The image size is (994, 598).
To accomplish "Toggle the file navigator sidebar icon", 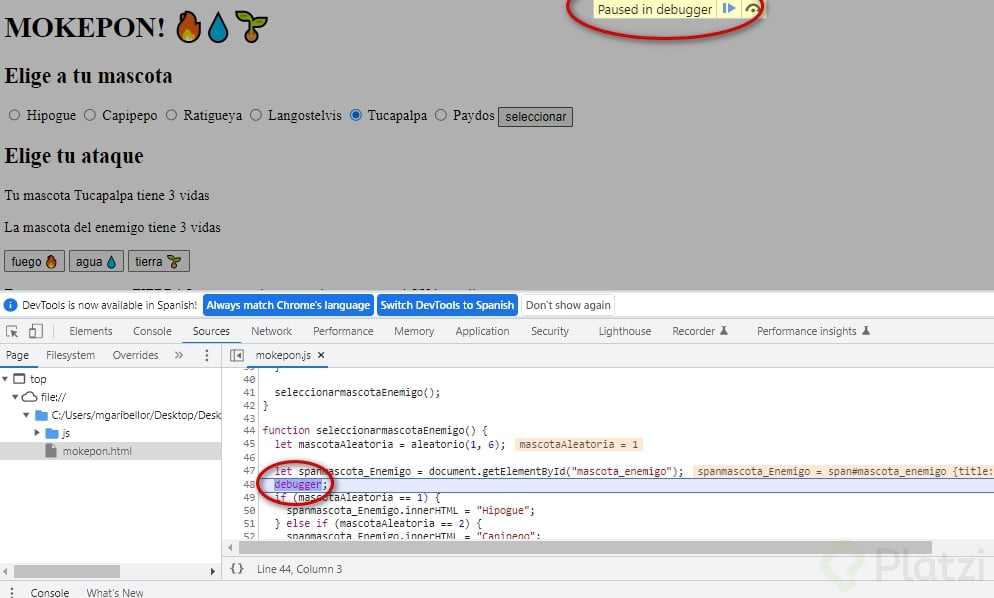I will click(x=236, y=355).
